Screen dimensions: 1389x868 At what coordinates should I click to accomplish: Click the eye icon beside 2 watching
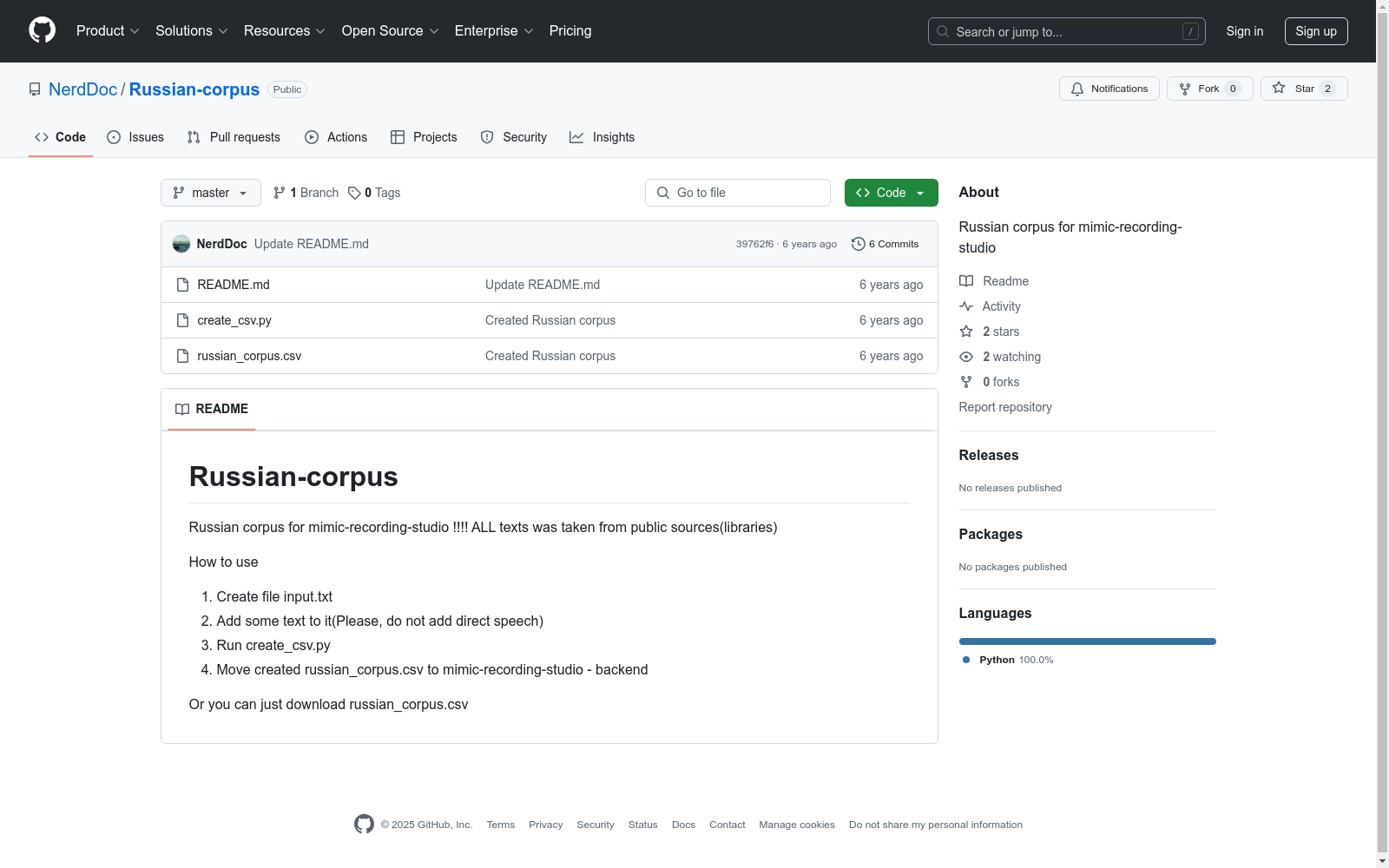click(x=966, y=357)
